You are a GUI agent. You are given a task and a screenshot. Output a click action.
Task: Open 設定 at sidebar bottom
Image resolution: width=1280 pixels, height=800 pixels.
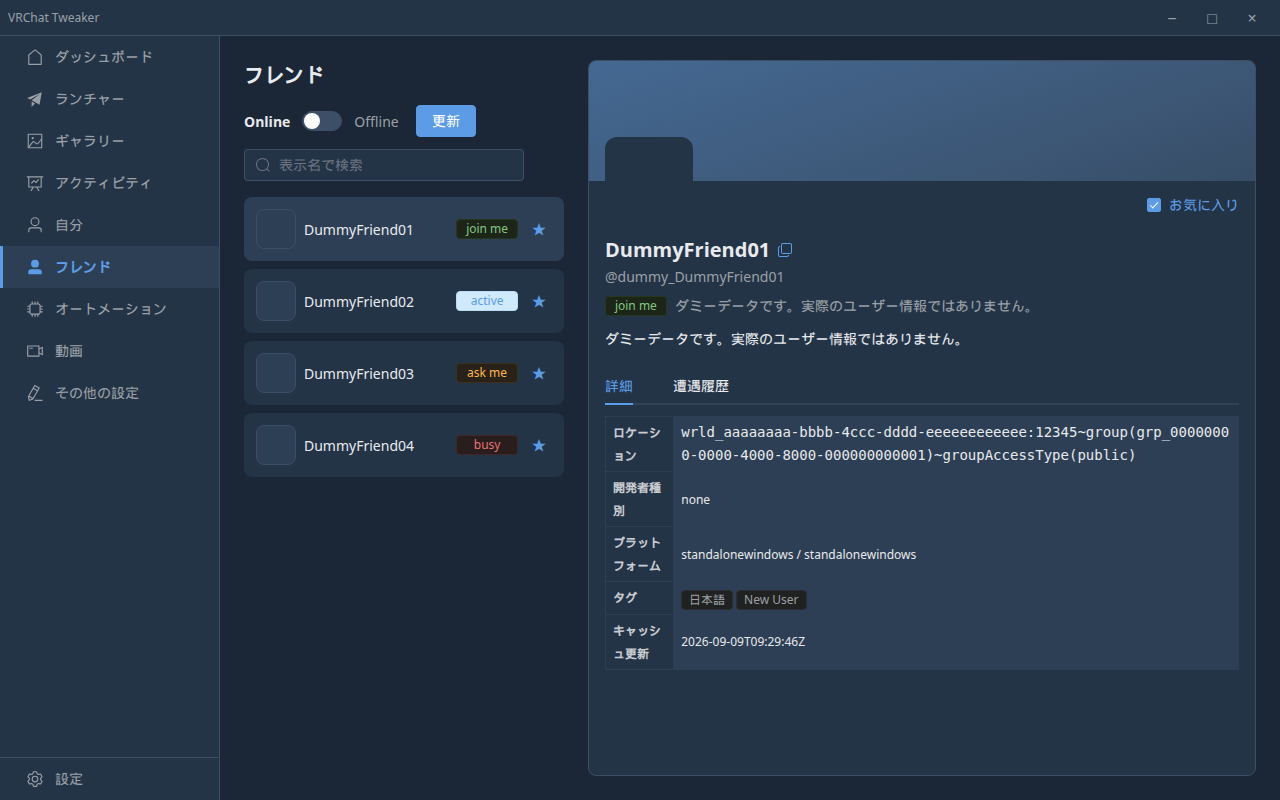[110, 779]
